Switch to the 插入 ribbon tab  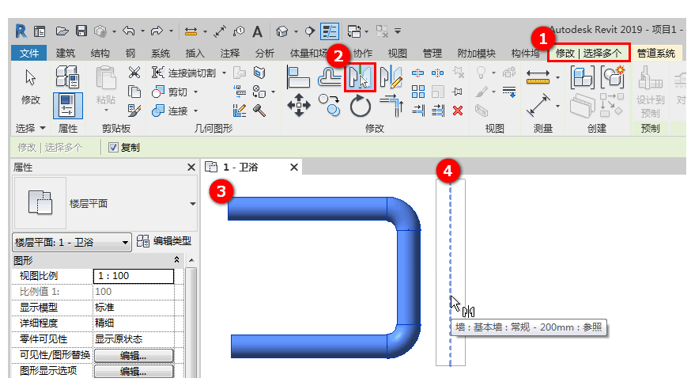[195, 53]
